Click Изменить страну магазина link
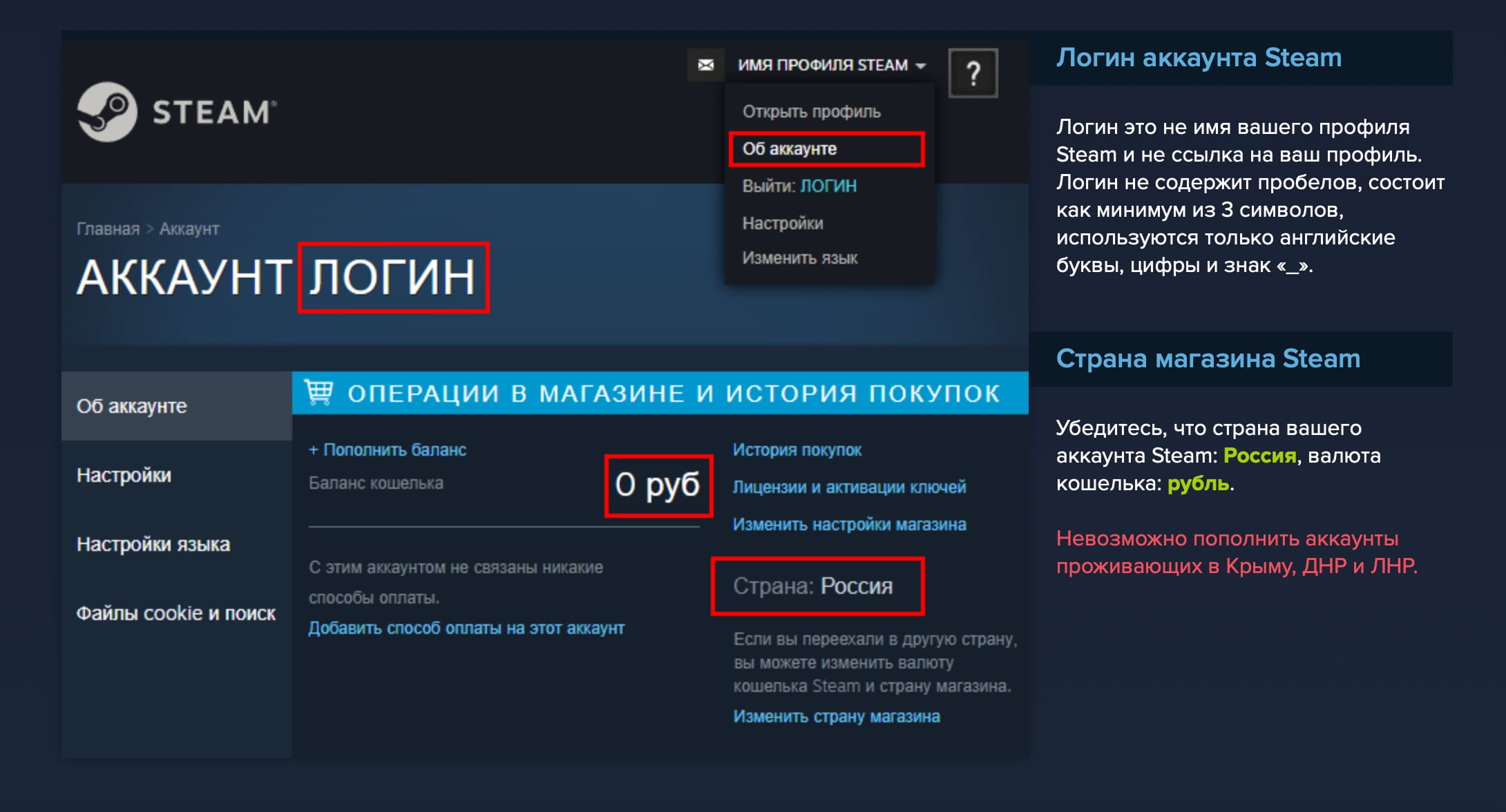 coord(837,716)
